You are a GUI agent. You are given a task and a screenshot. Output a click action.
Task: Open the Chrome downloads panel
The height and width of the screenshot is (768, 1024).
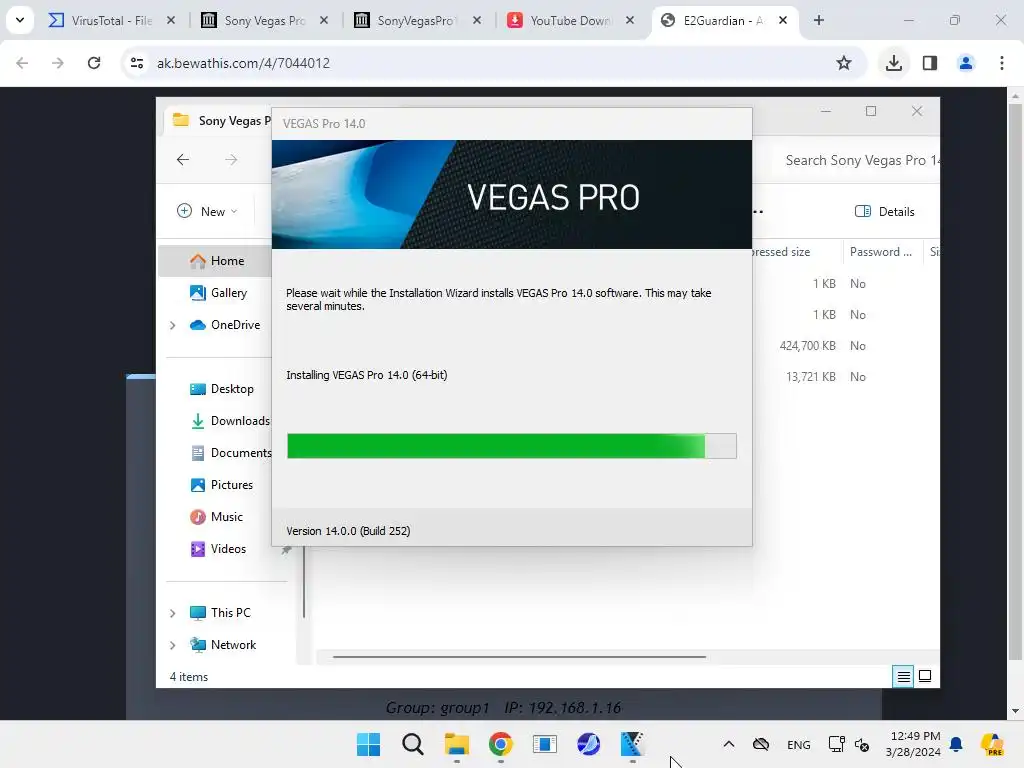click(x=893, y=63)
